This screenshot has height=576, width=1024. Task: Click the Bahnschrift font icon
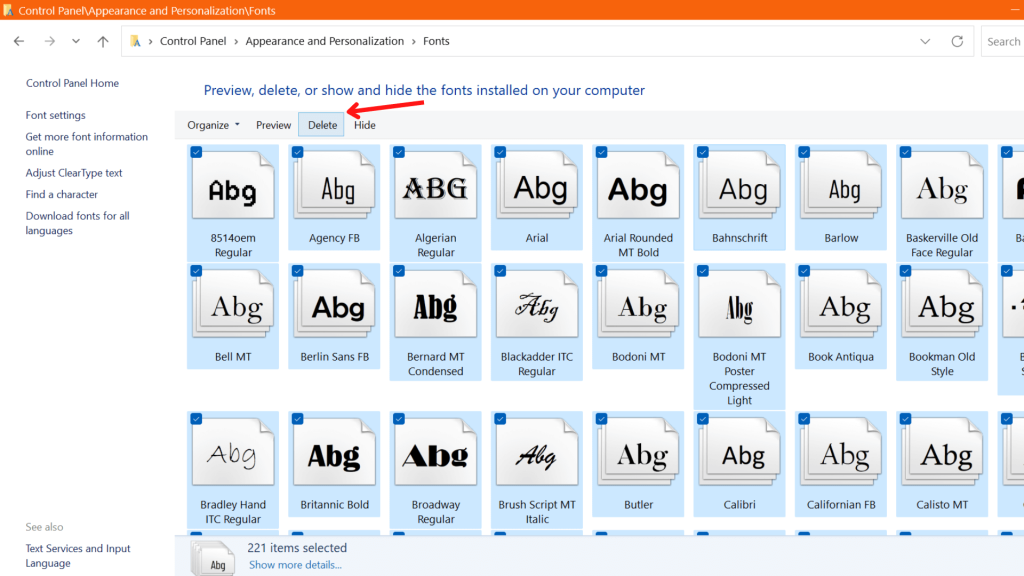click(x=739, y=185)
